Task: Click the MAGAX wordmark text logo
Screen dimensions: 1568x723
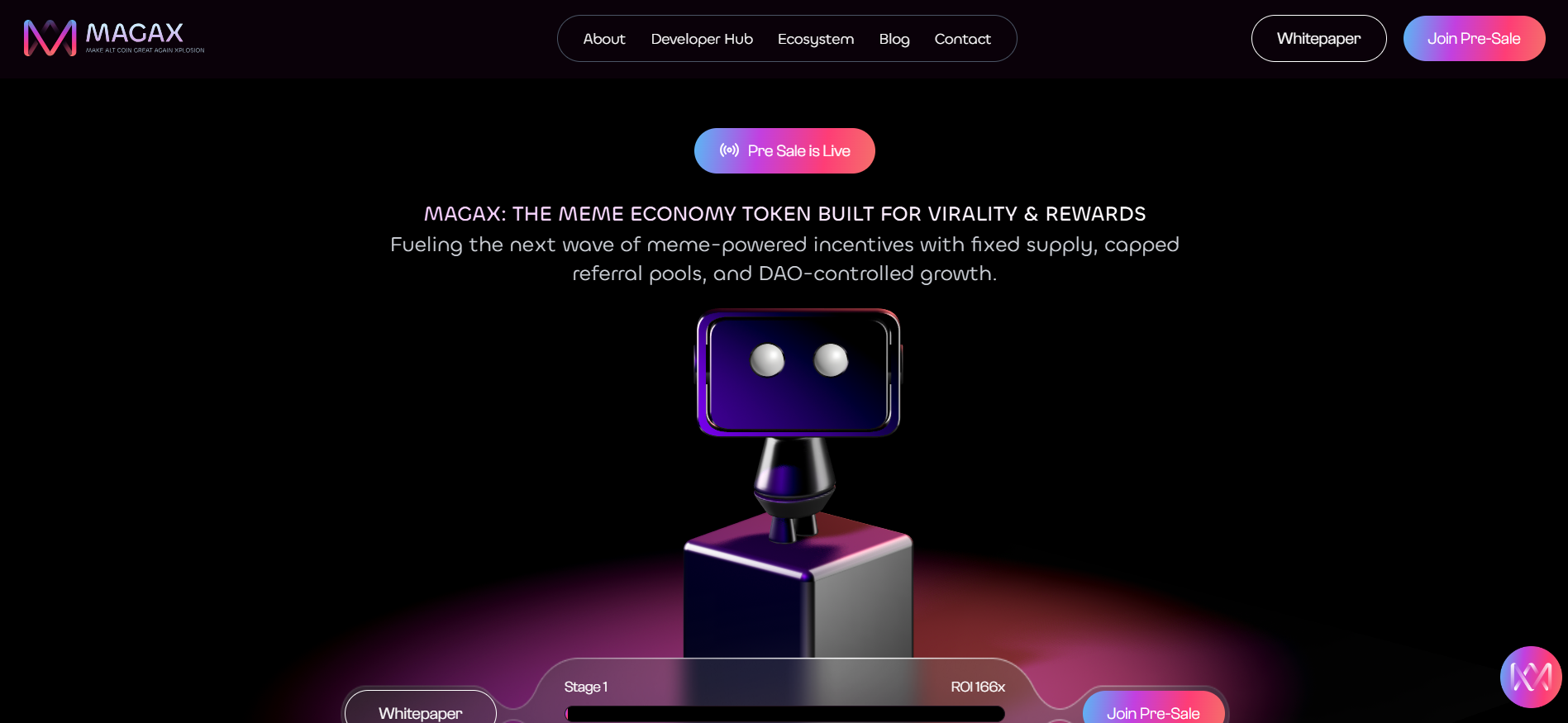Action: point(135,33)
